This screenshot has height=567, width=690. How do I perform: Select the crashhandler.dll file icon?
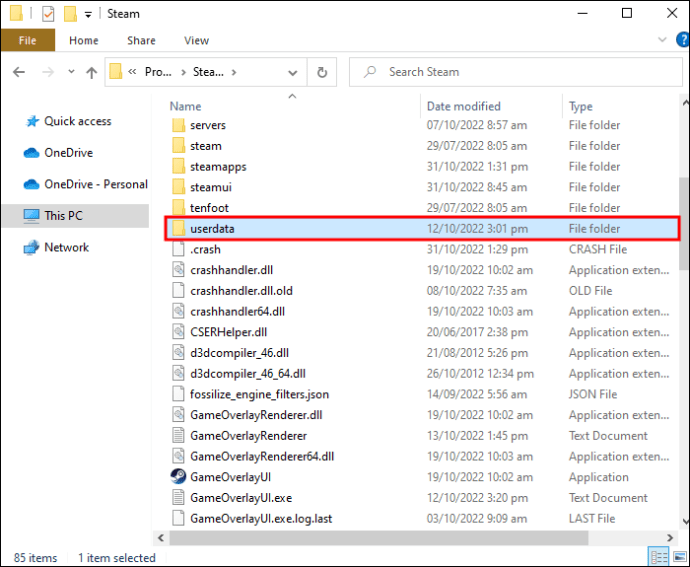tap(178, 270)
